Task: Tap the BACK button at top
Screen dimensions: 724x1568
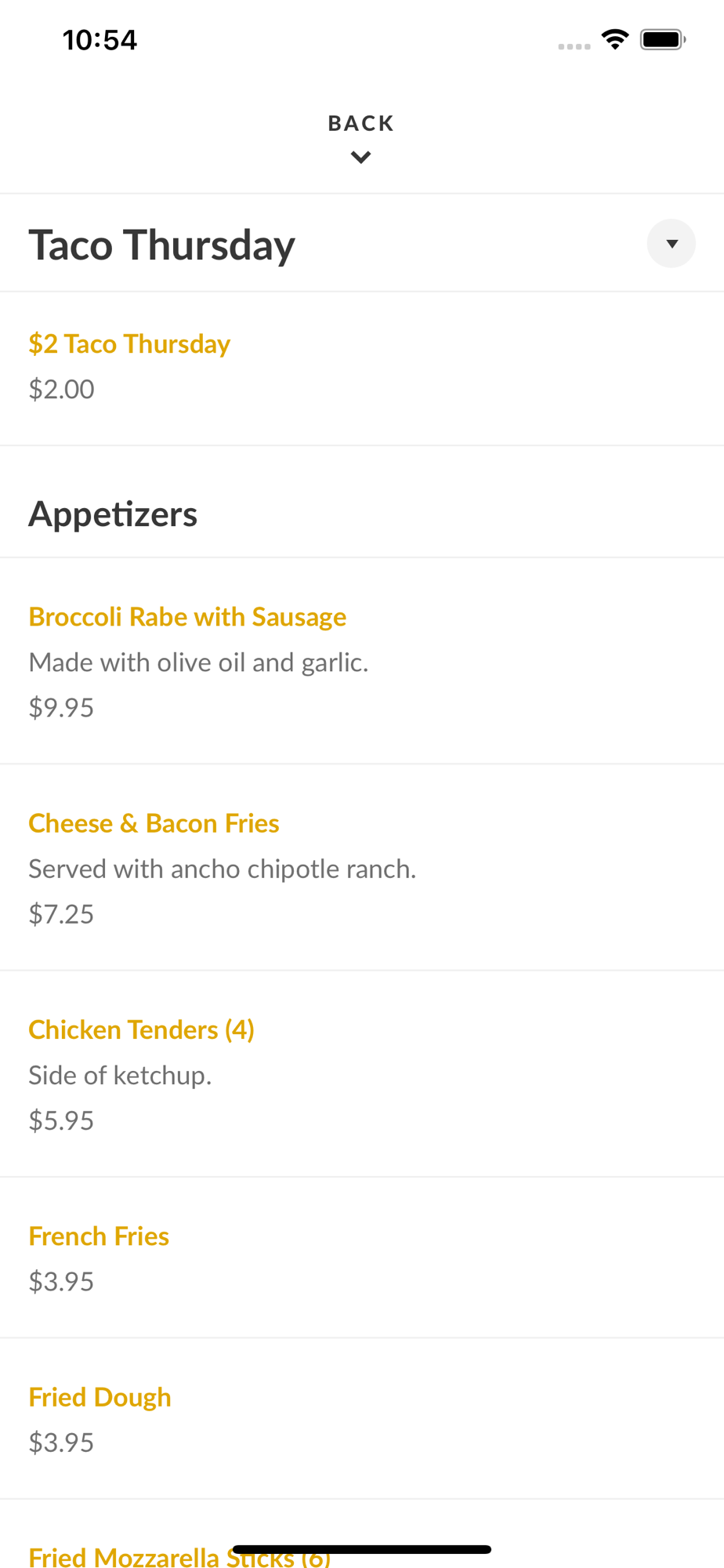Action: coord(360,123)
